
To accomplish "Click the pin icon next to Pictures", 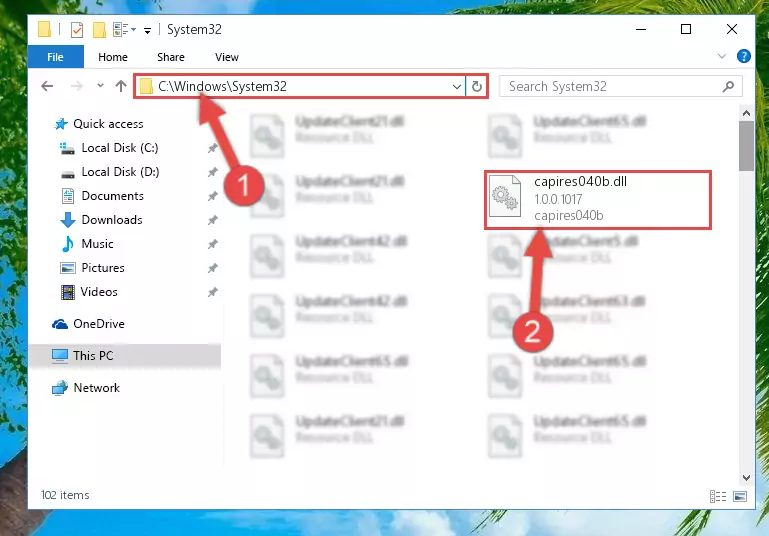I will (212, 268).
